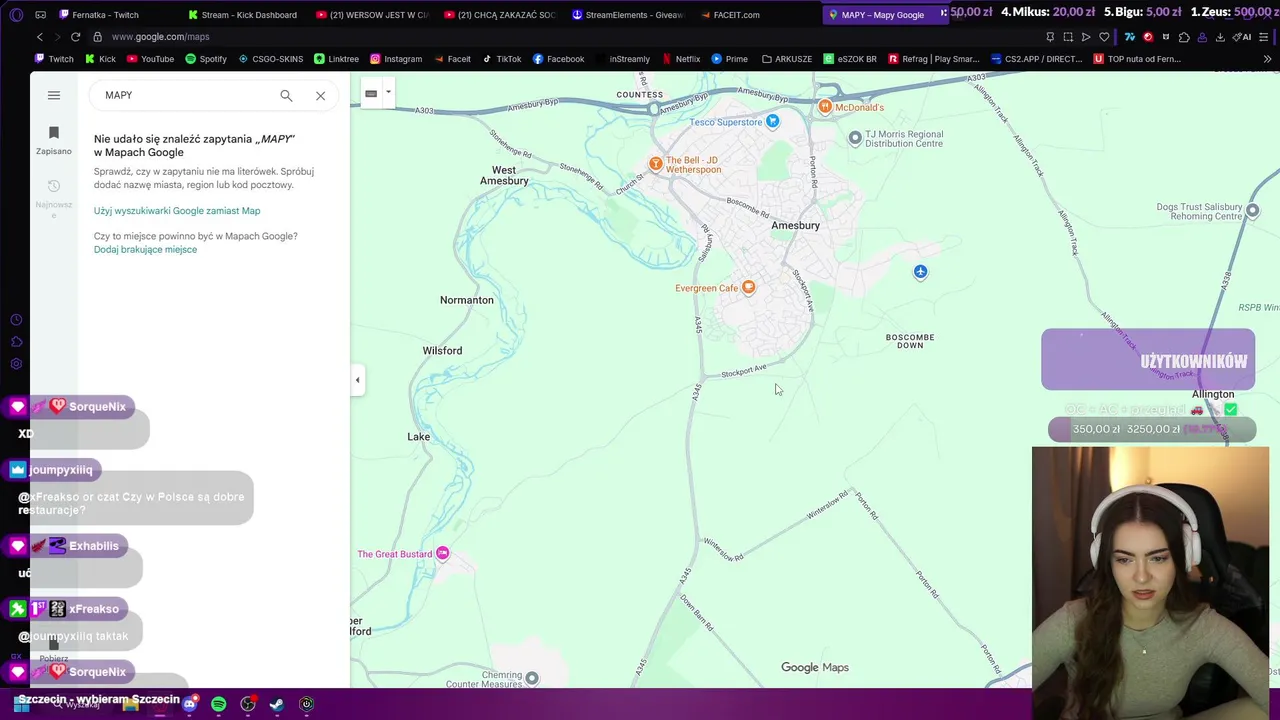This screenshot has width=1280, height=720.
Task: Open the CSGO-SKINS bookmark
Action: pos(271,59)
